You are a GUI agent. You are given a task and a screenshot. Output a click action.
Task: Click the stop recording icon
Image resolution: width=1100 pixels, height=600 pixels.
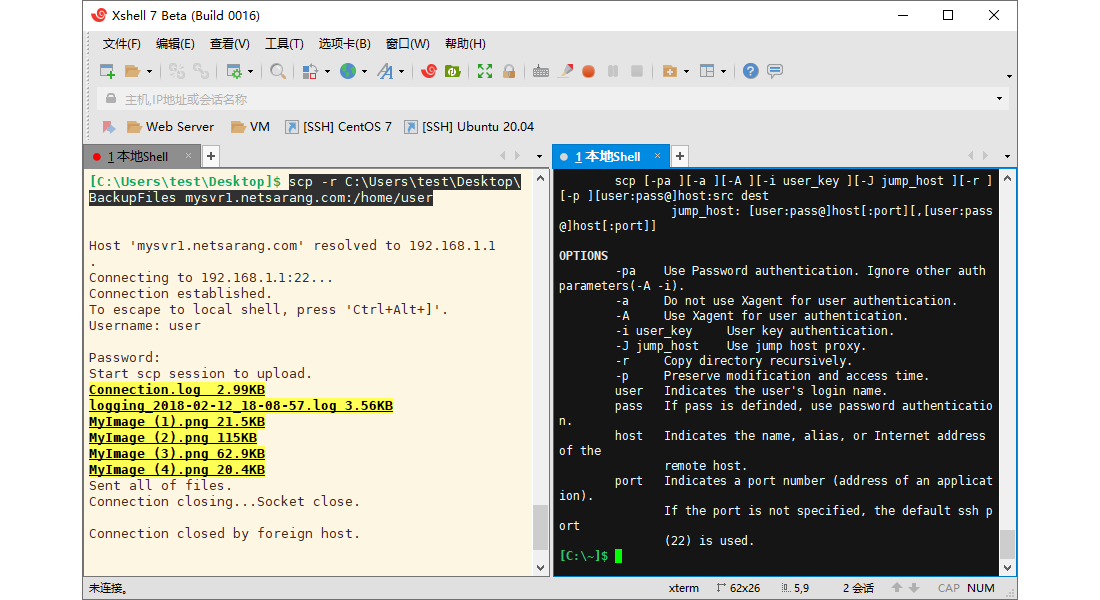tap(637, 71)
